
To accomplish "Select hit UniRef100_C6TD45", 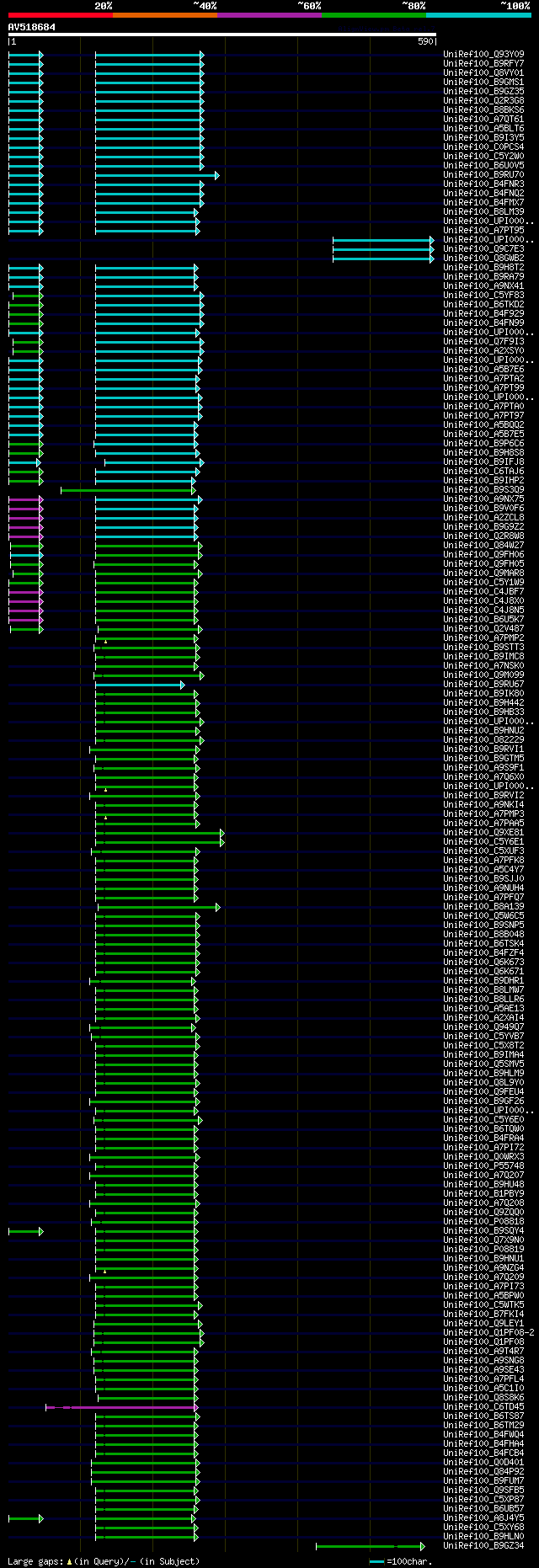I will point(483,1407).
